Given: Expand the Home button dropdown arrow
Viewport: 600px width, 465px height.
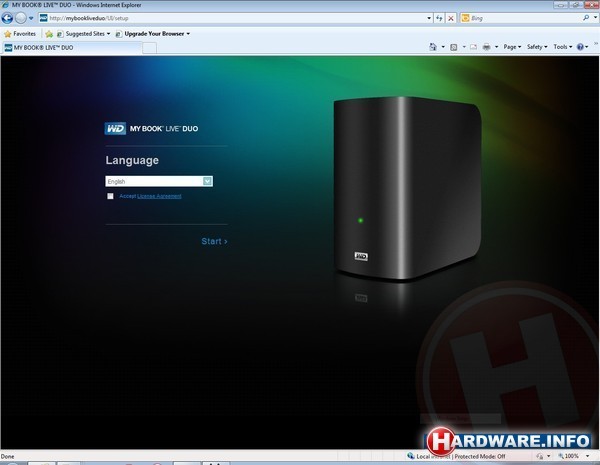Looking at the screenshot, I should click(443, 47).
